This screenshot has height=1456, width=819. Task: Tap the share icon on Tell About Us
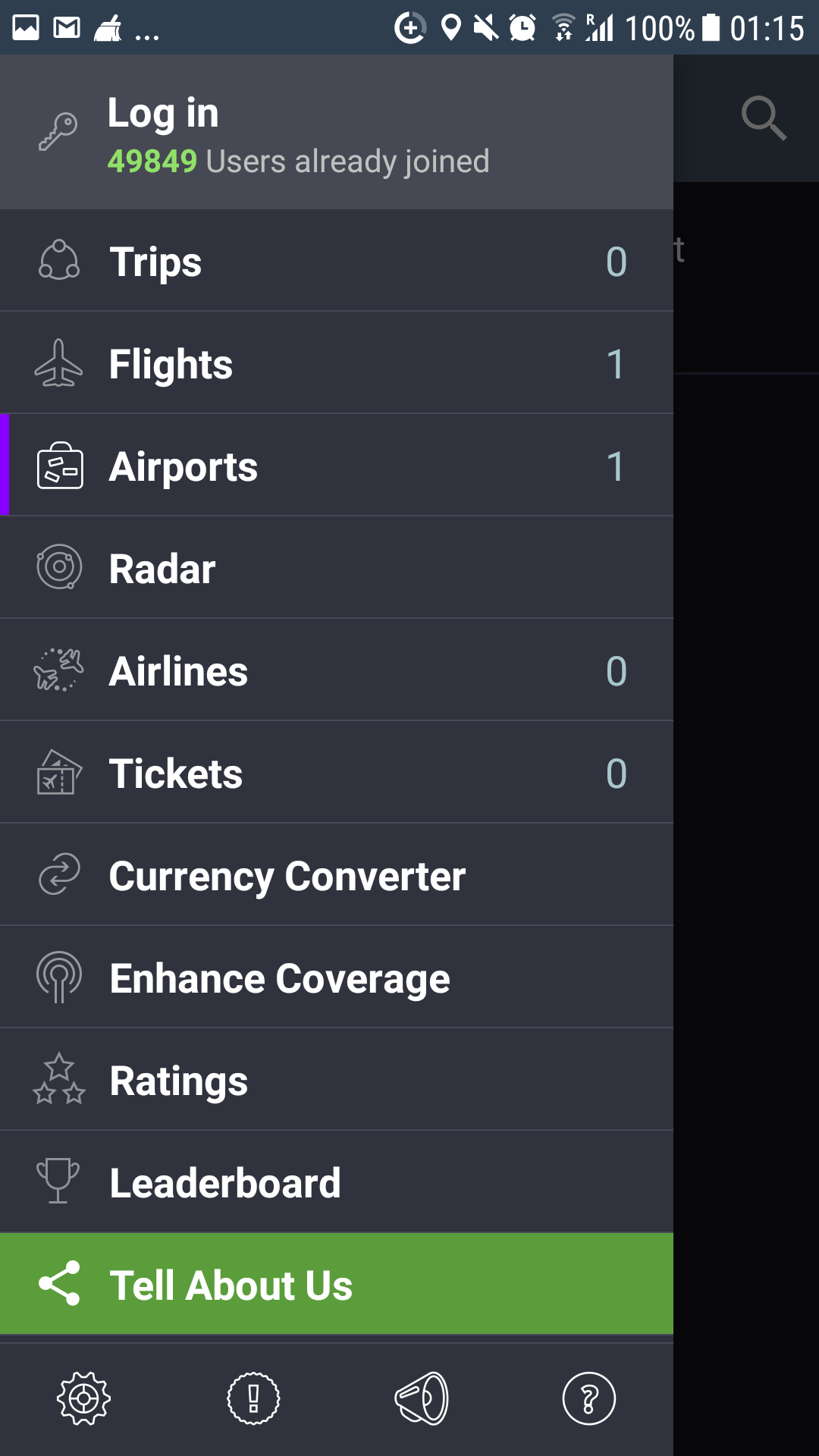point(59,1283)
